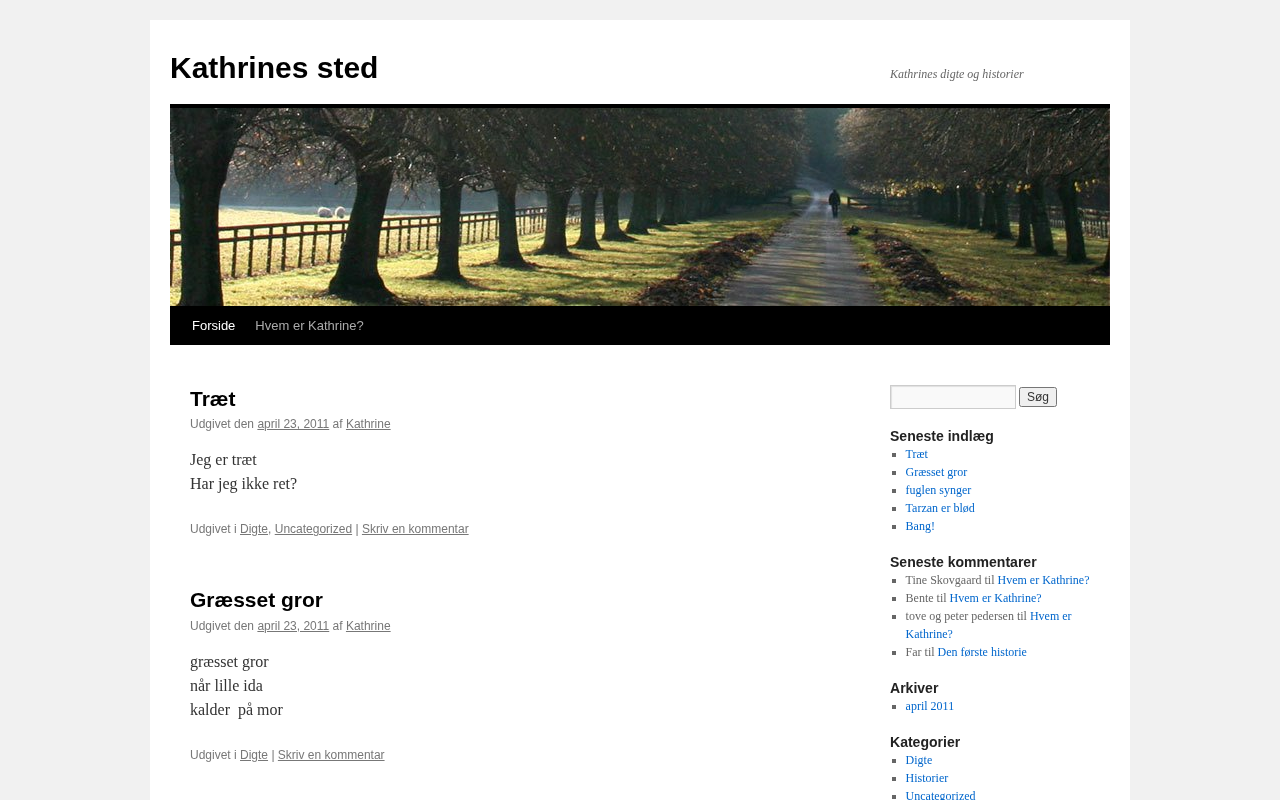Open Træt in Seneste indlæg list

tap(917, 454)
